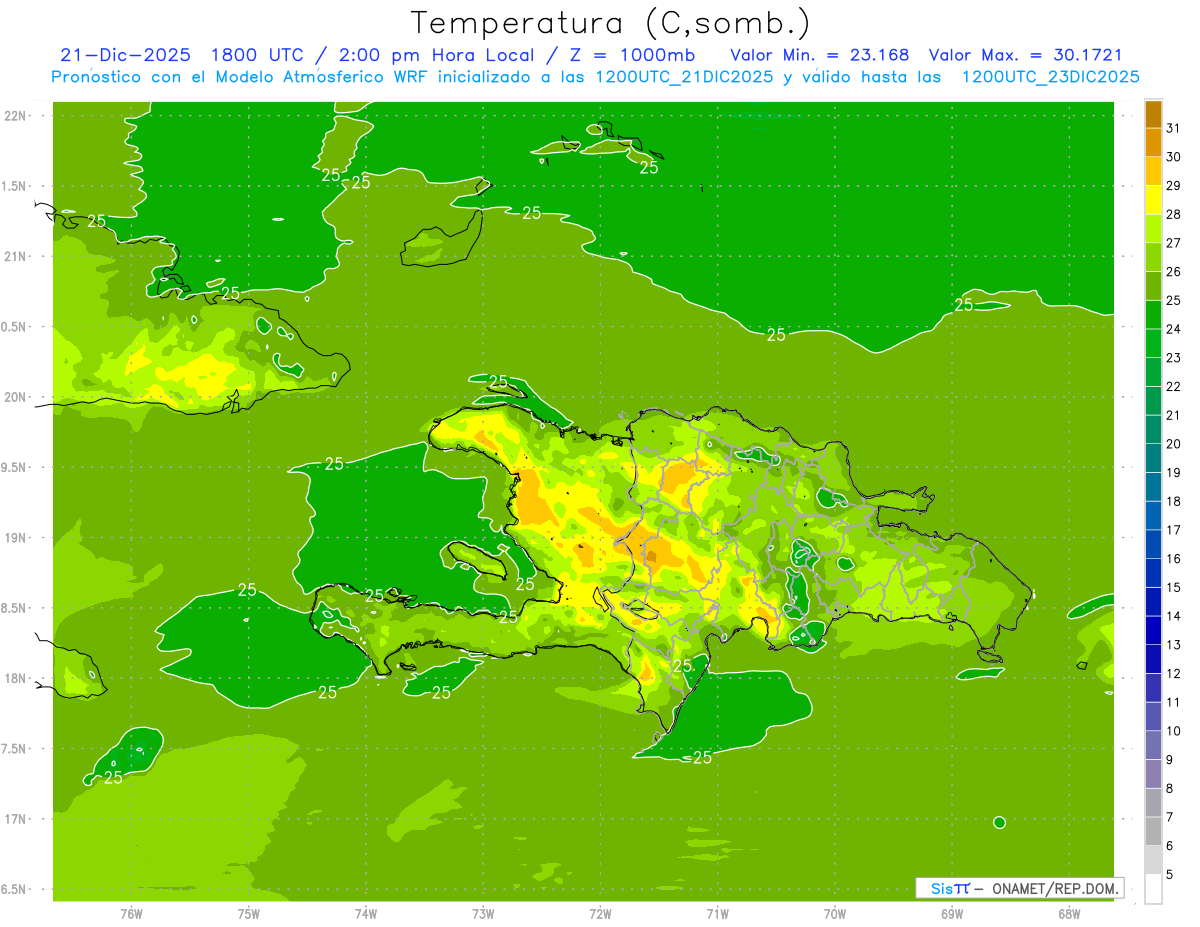Click the 19N latitude axis label
This screenshot has width=1200, height=927.
pyautogui.click(x=16, y=538)
